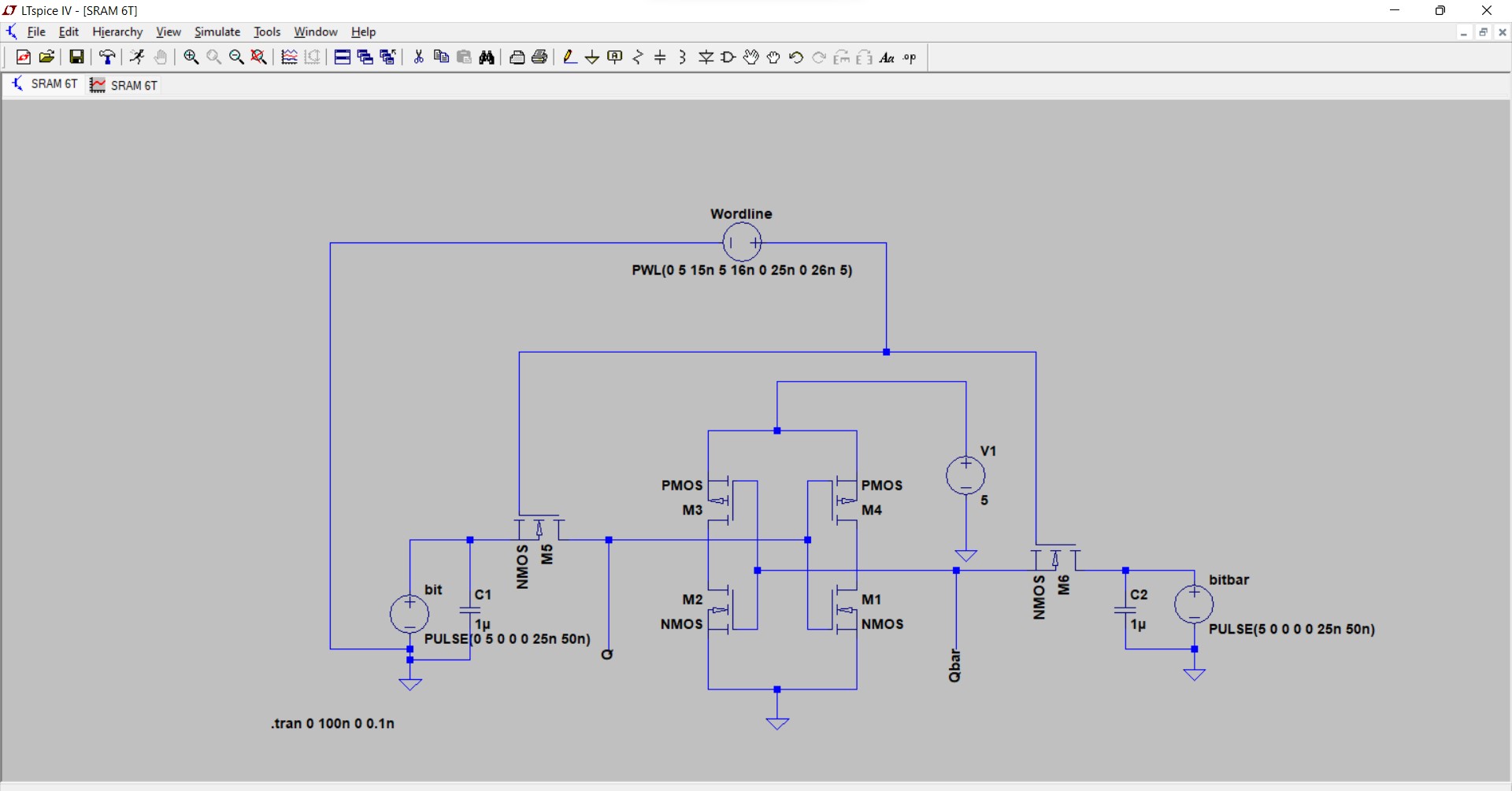Image resolution: width=1512 pixels, height=791 pixels.
Task: Zoom to fit full schematic extents
Action: click(258, 57)
